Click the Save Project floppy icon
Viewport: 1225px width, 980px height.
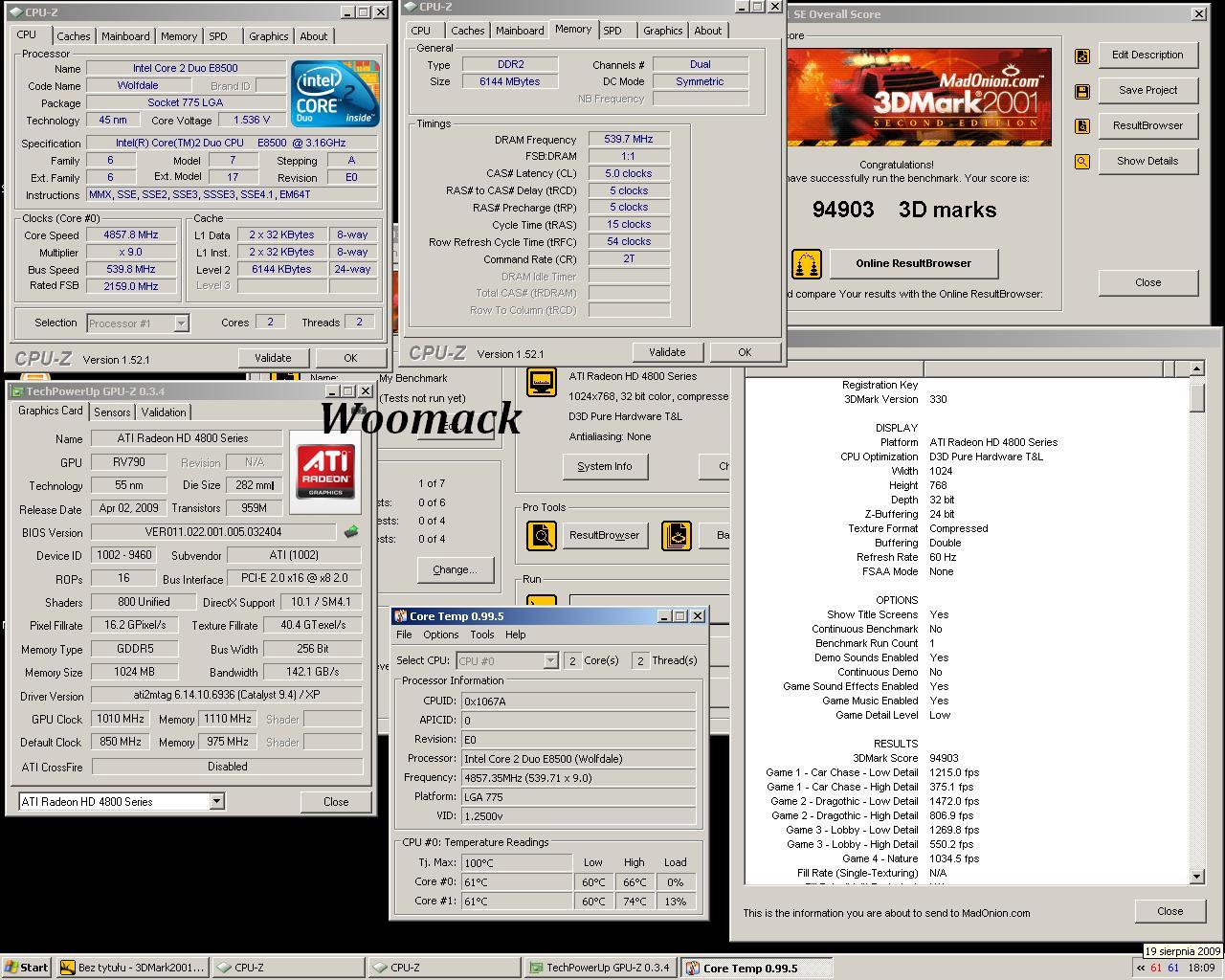pos(1082,91)
